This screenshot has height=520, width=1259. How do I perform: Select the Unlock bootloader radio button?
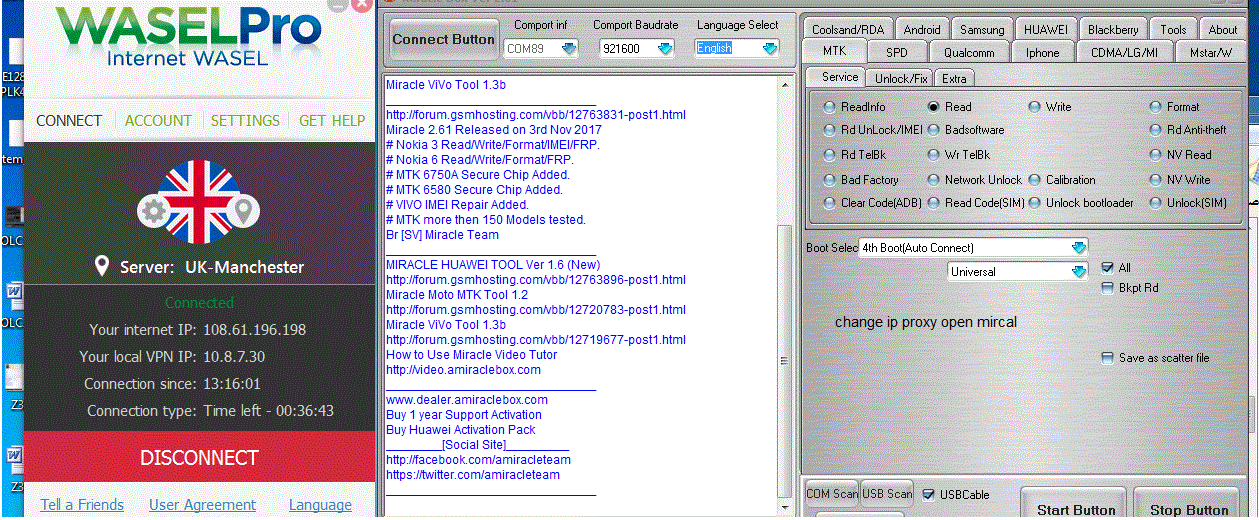tap(1035, 203)
